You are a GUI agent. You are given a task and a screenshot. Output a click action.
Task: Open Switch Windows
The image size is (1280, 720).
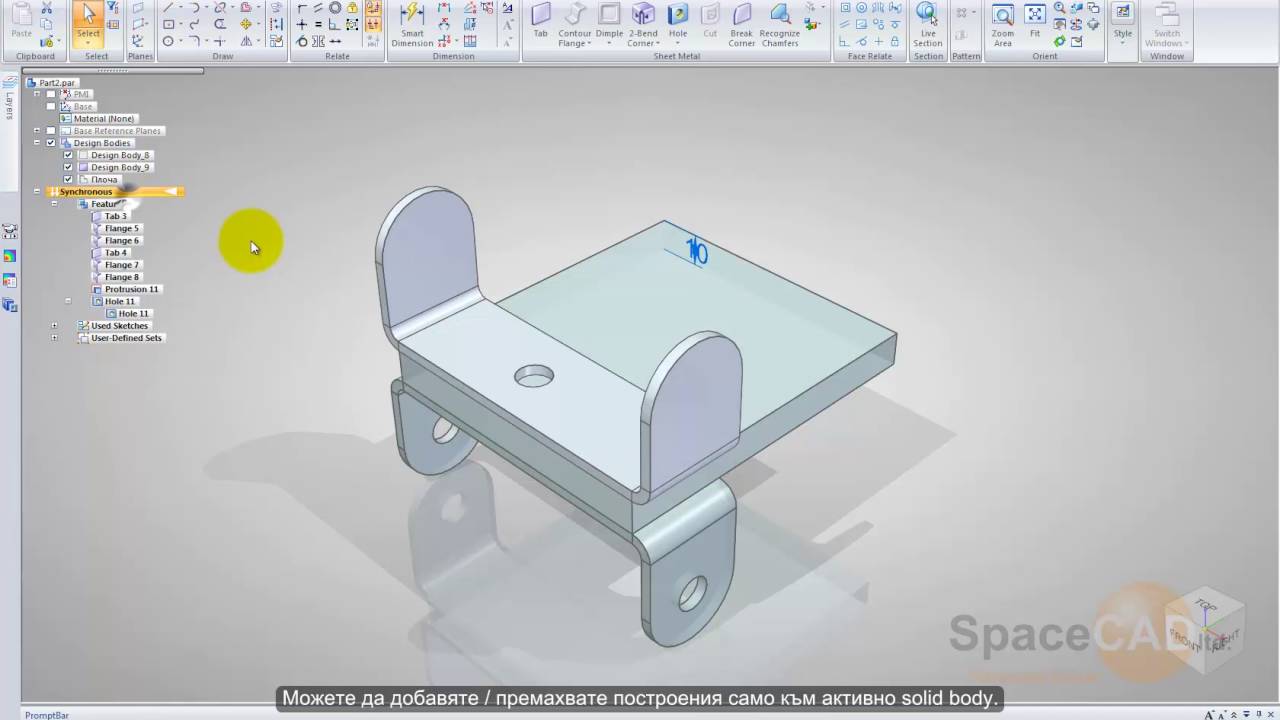click(1166, 26)
